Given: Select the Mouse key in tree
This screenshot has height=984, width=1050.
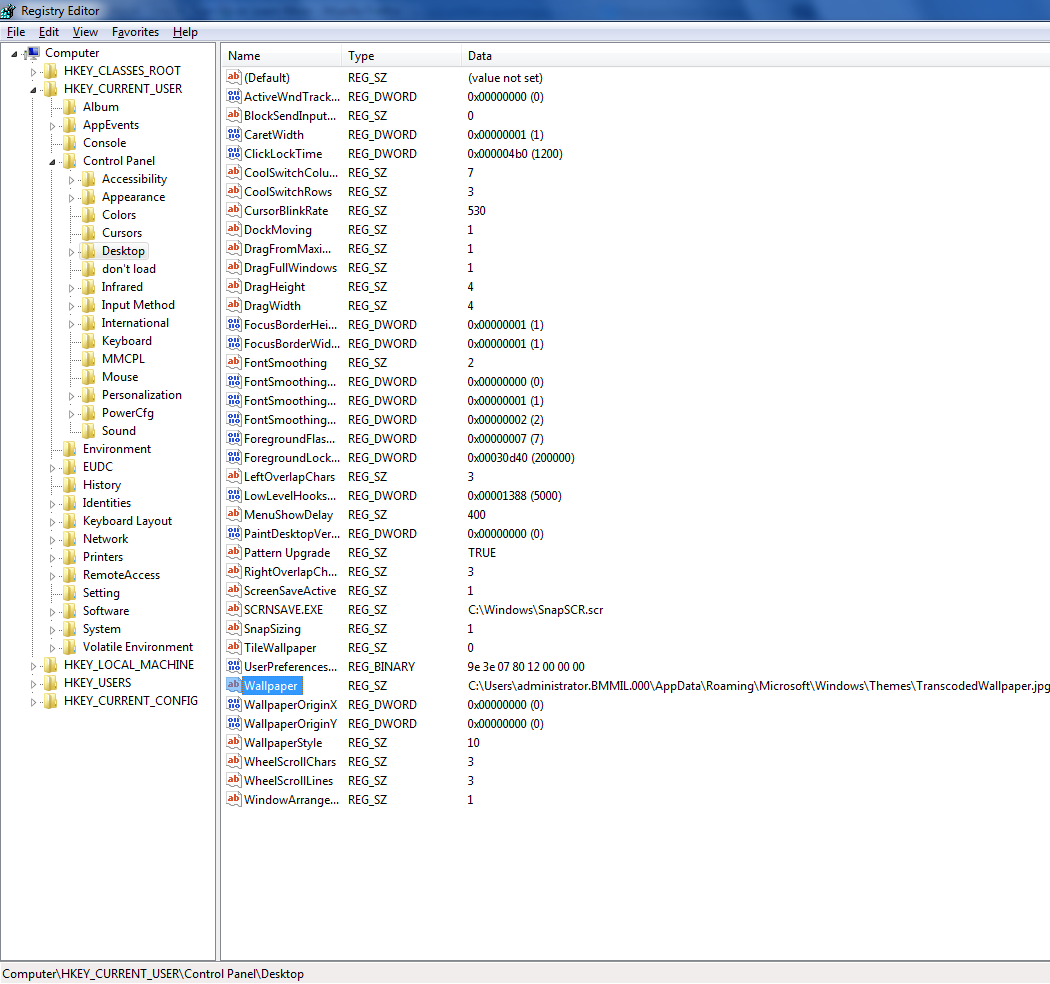Looking at the screenshot, I should point(120,377).
